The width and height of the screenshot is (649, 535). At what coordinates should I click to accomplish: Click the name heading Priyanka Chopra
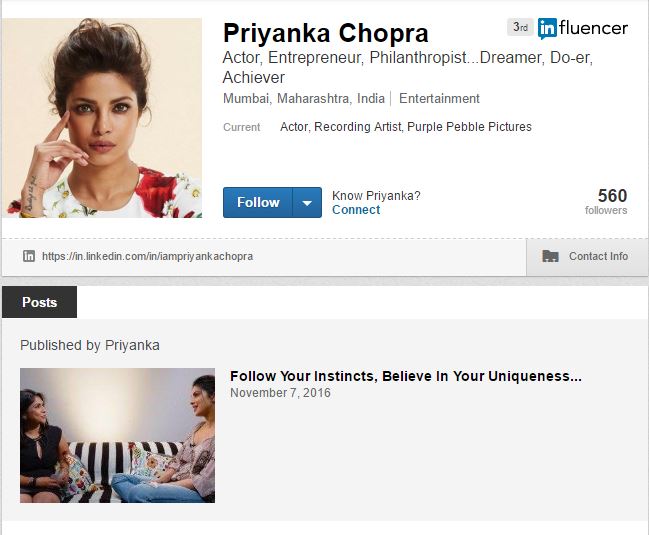[326, 33]
